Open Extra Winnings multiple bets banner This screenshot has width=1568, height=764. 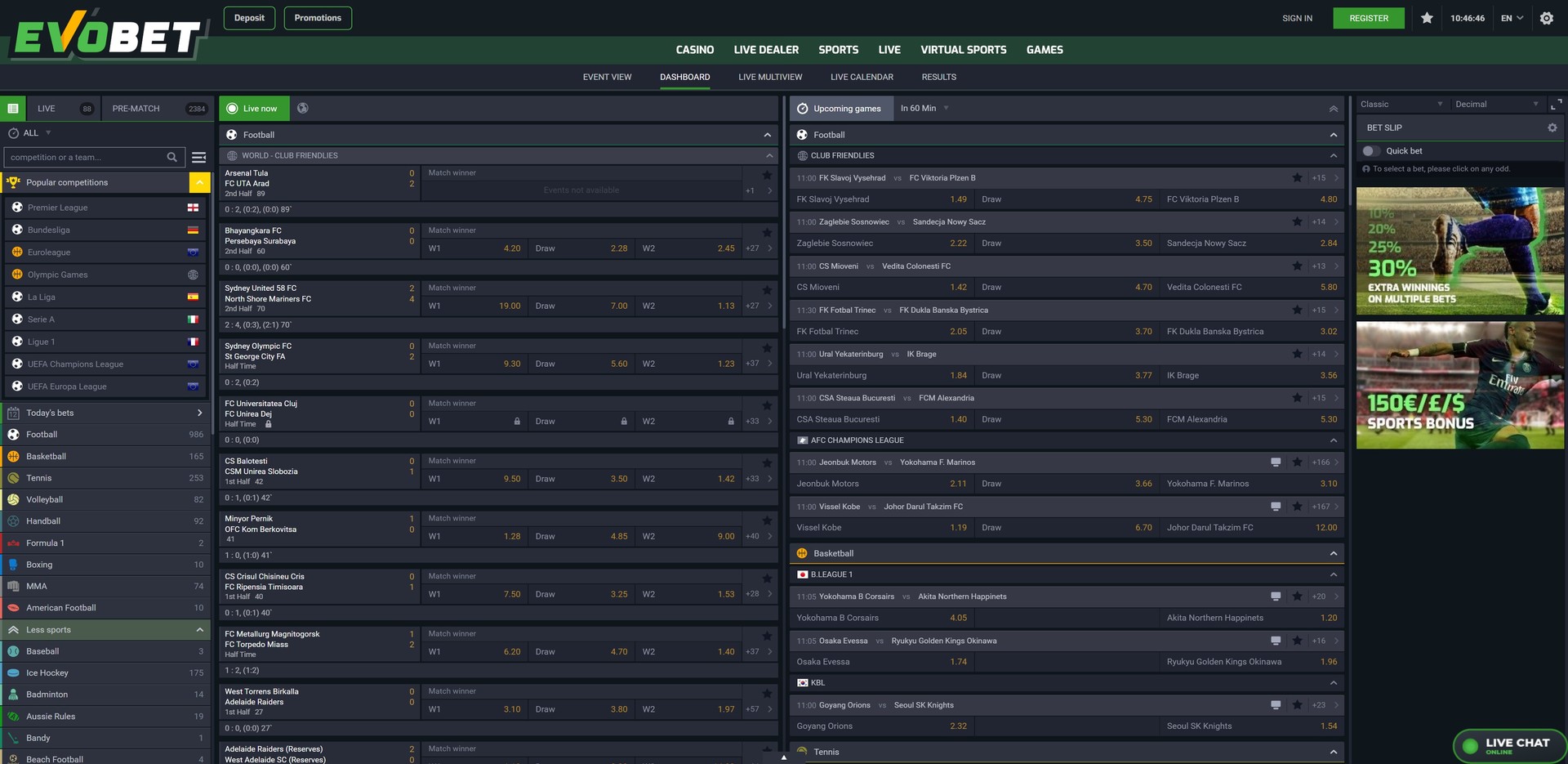1460,251
